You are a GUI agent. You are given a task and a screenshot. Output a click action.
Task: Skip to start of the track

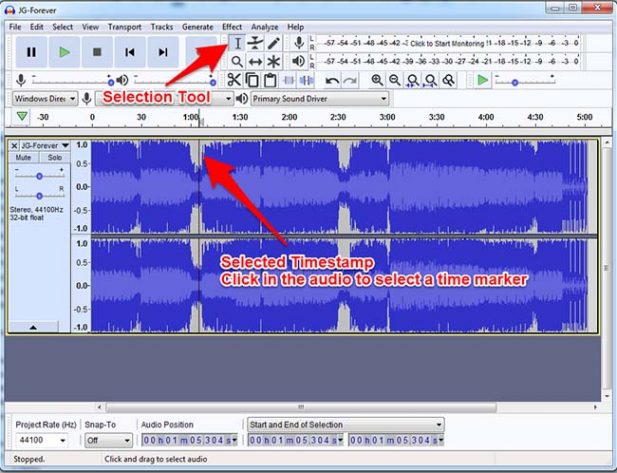pos(130,52)
